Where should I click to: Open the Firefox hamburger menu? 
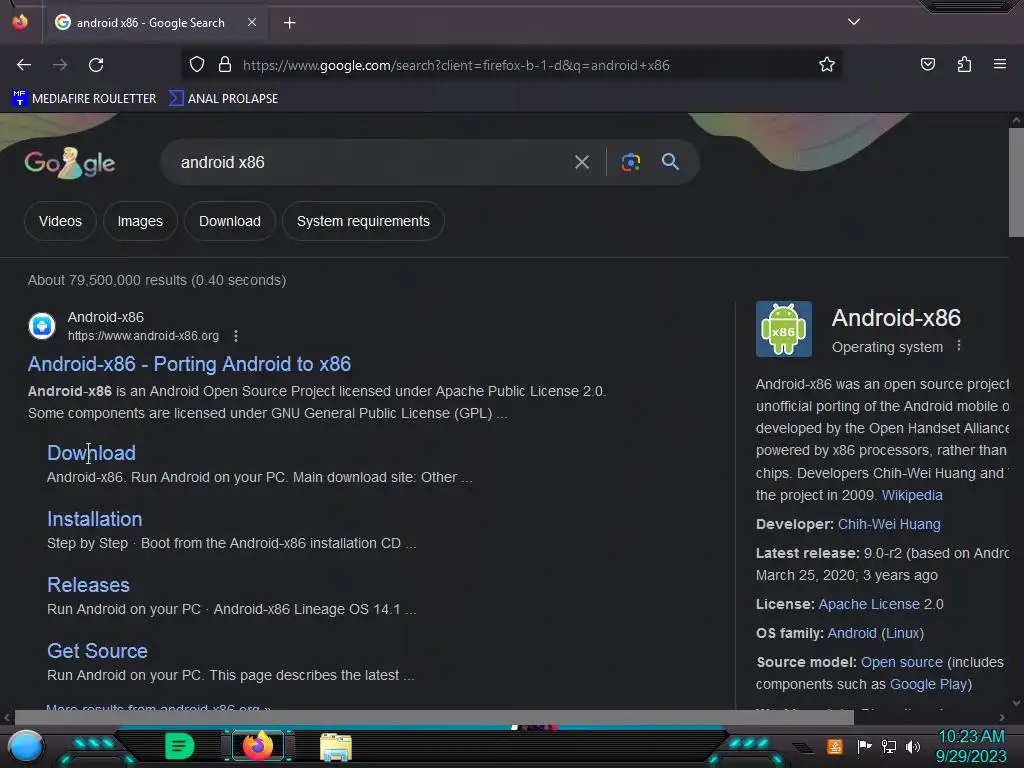(1000, 64)
